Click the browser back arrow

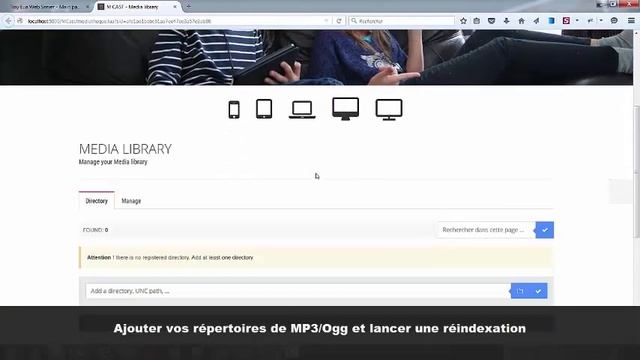(8, 20)
